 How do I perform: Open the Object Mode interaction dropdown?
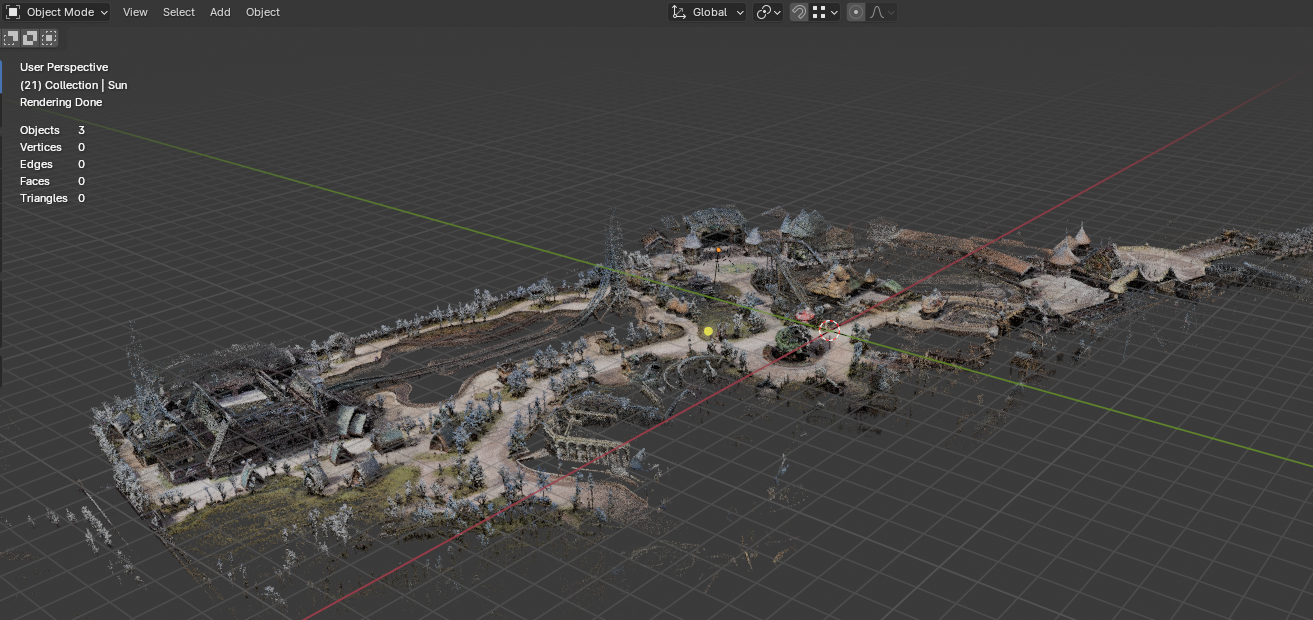pyautogui.click(x=57, y=12)
